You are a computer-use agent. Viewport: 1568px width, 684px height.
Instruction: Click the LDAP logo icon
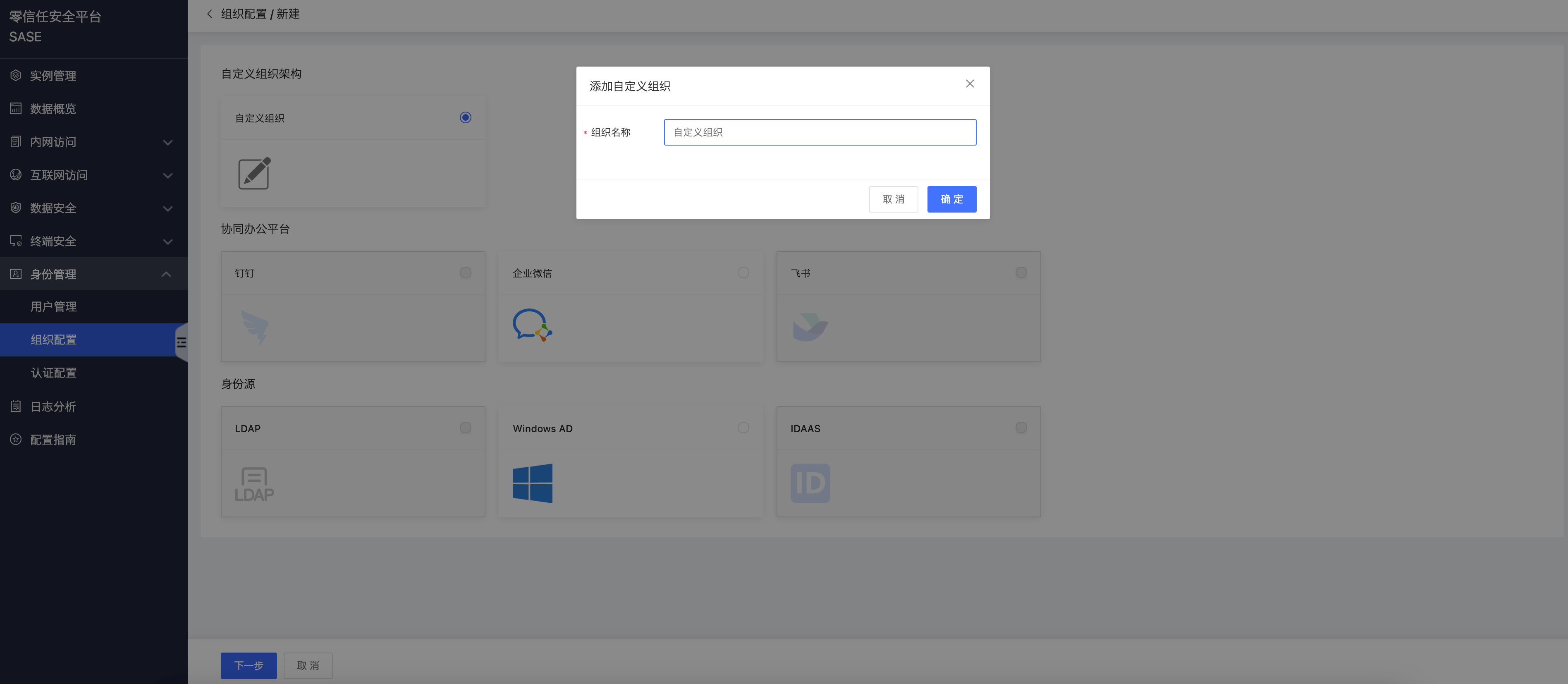(254, 484)
